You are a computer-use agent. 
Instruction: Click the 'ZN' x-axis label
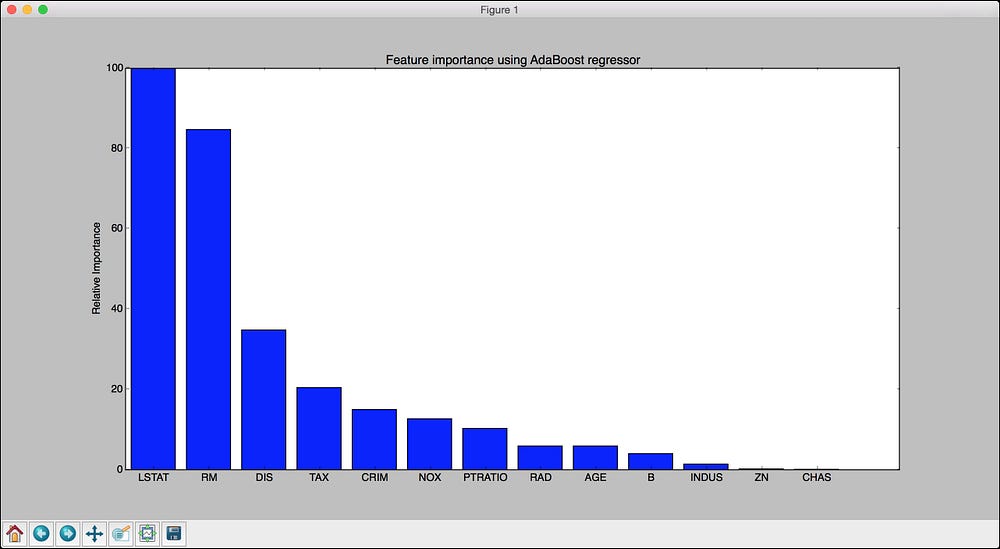coord(761,478)
